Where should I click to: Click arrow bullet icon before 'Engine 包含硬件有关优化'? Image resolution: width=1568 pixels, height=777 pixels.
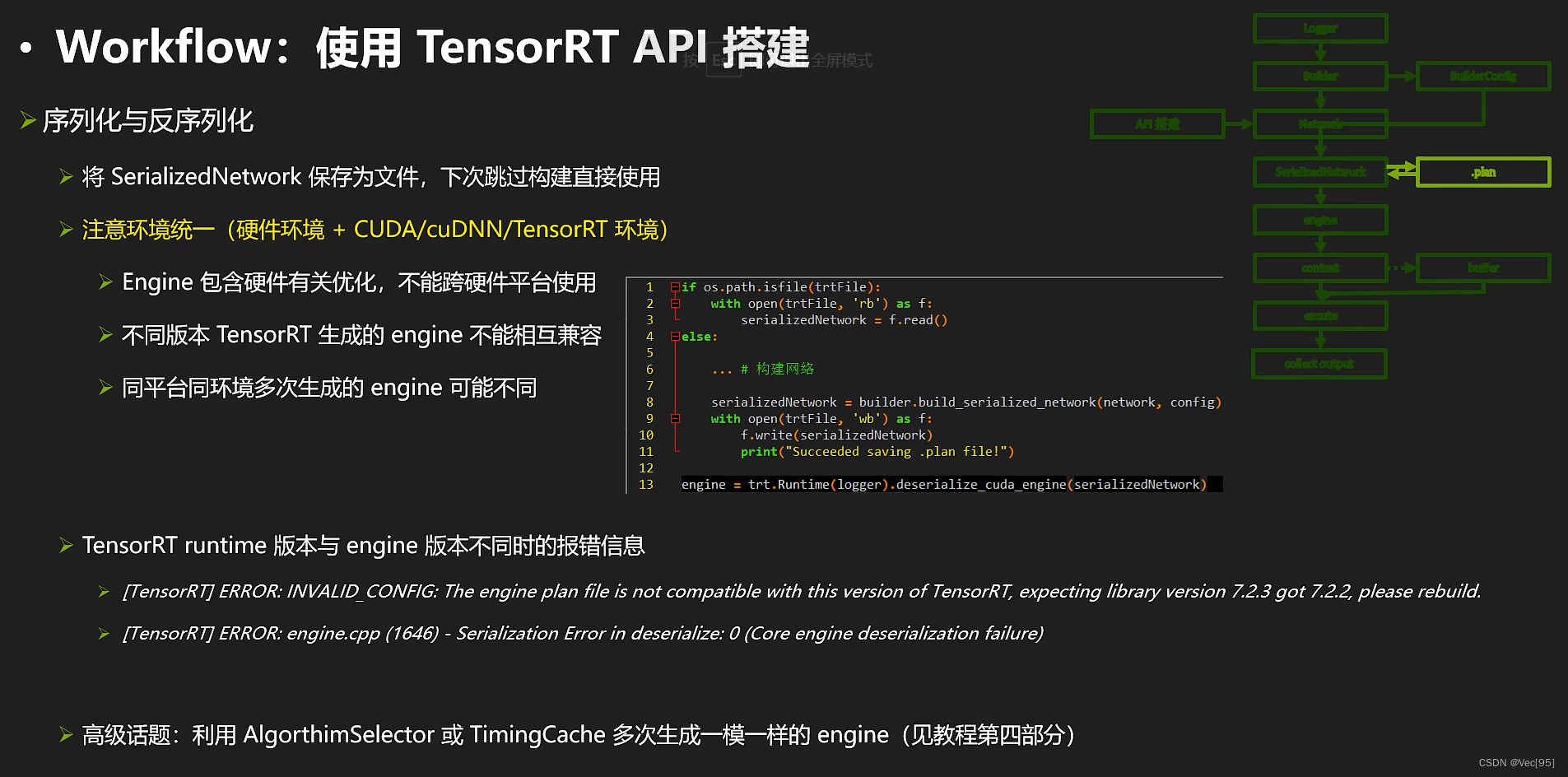click(x=105, y=282)
